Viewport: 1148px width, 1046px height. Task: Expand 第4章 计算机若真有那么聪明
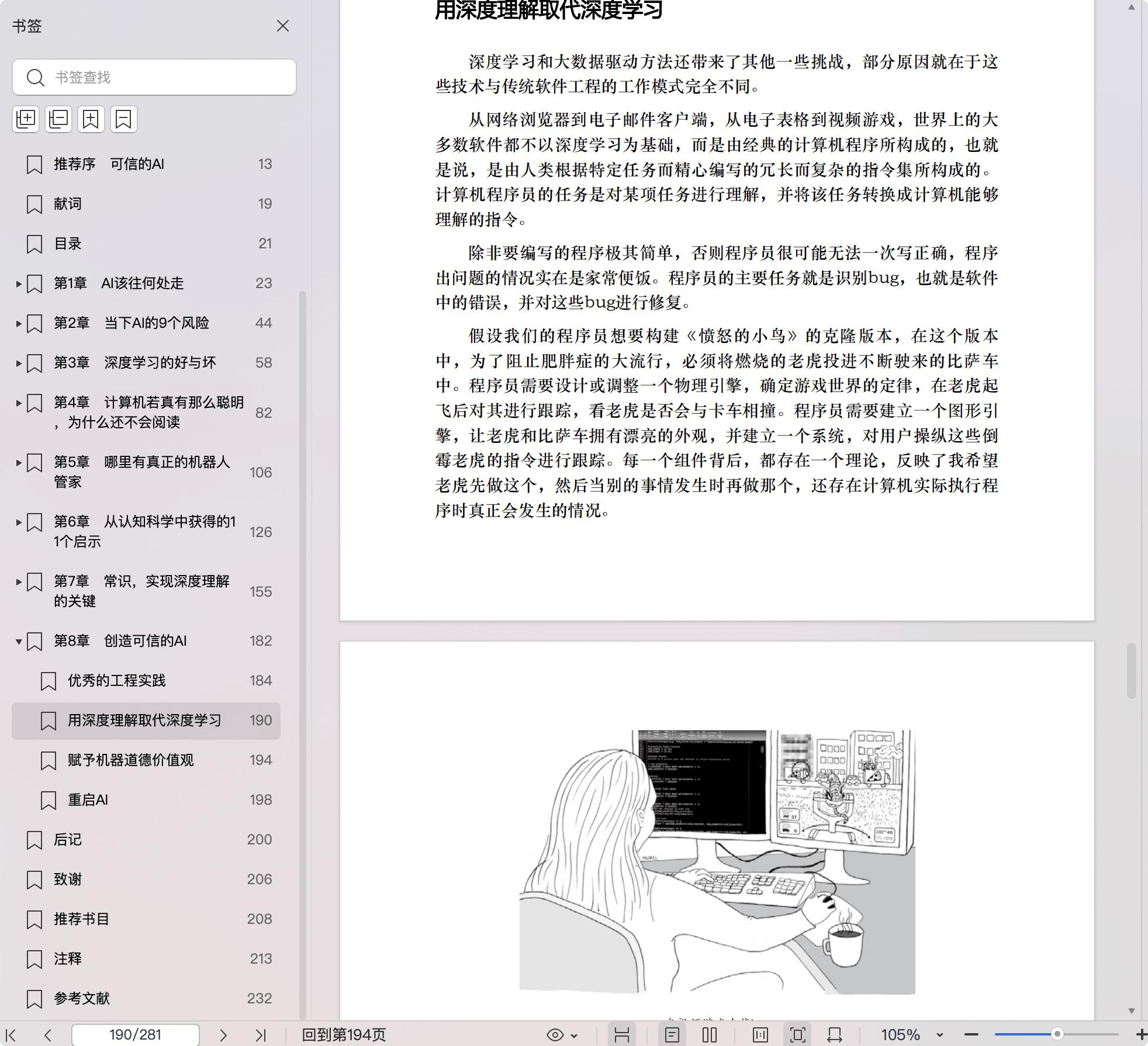(x=19, y=403)
